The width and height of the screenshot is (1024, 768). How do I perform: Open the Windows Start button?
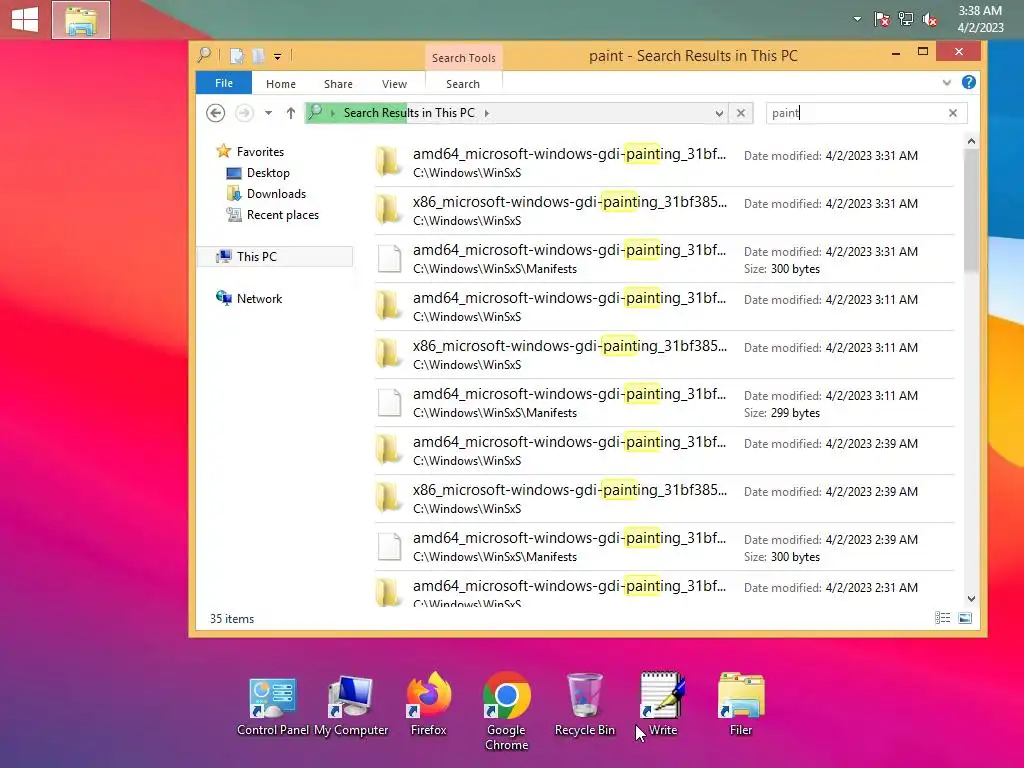point(25,20)
